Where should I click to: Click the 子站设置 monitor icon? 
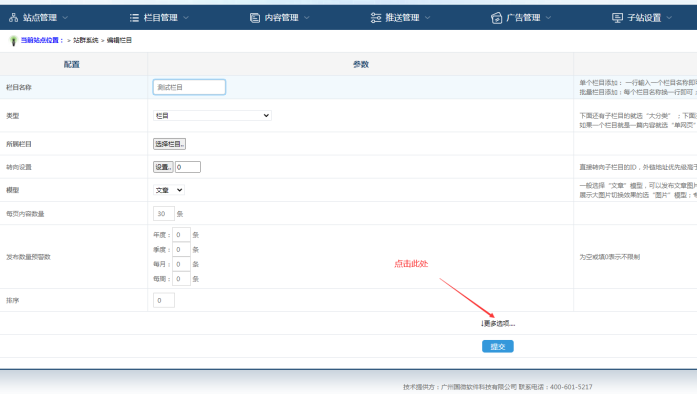point(617,18)
